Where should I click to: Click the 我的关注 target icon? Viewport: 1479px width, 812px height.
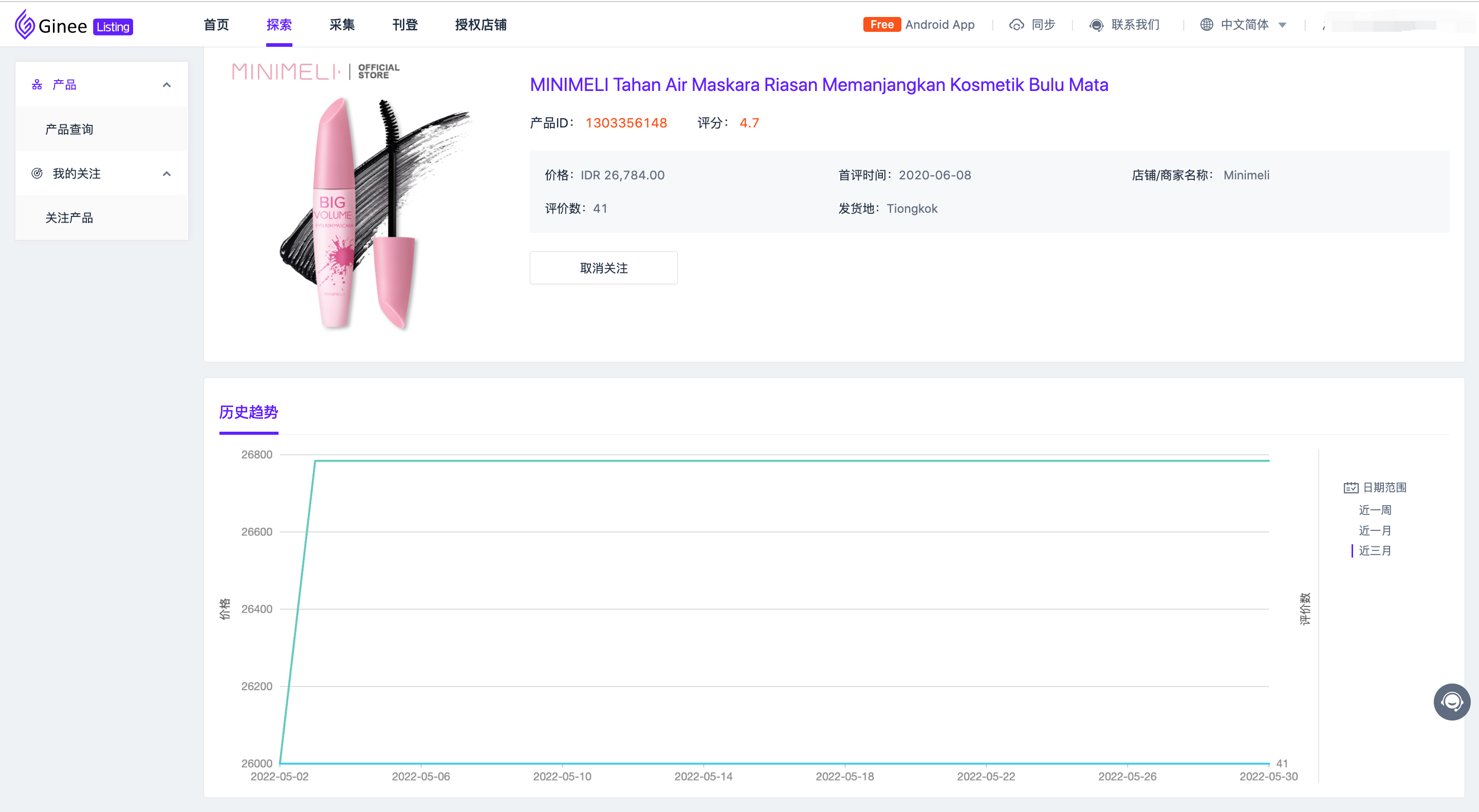[38, 173]
